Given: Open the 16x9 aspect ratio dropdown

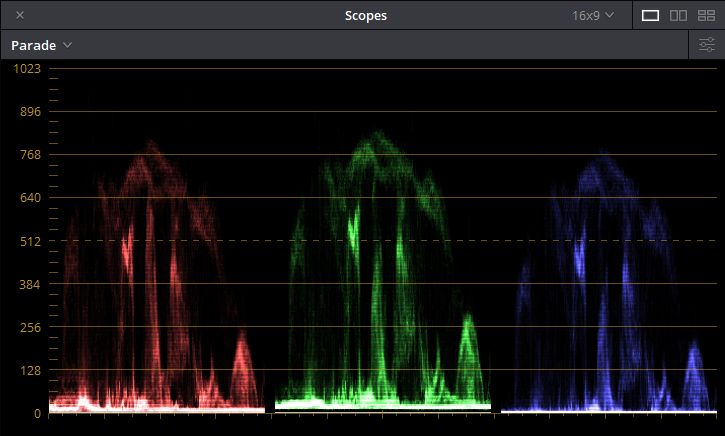Looking at the screenshot, I should [x=593, y=15].
